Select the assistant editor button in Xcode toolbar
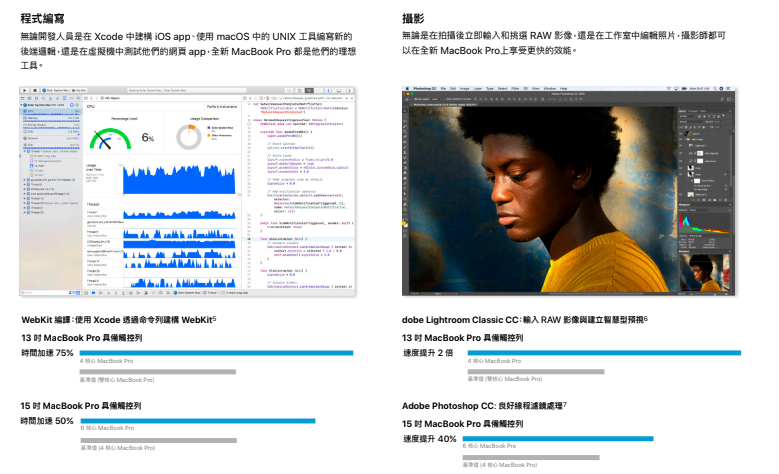Image resolution: width=779 pixels, height=474 pixels. (x=309, y=90)
